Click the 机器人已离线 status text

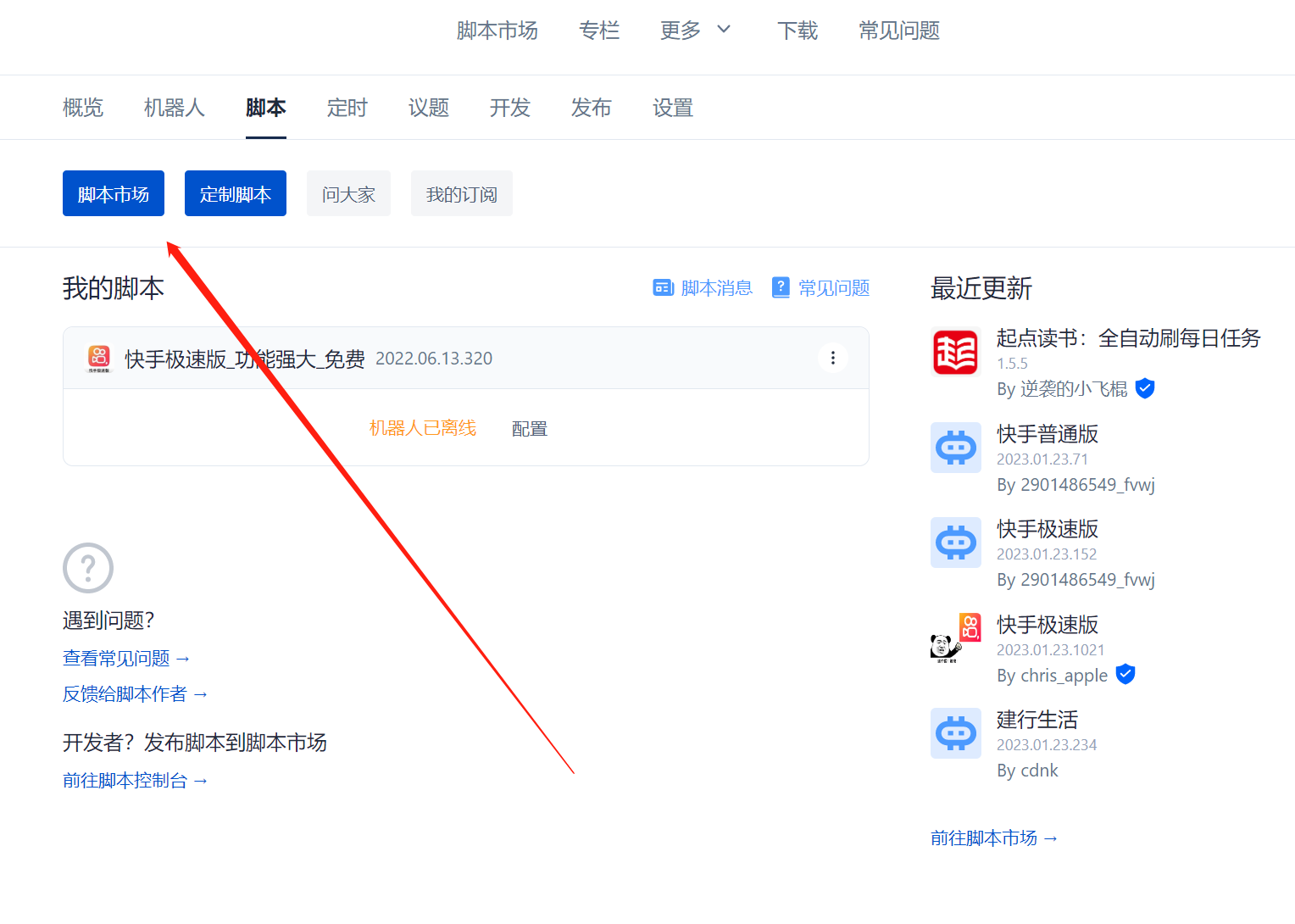click(x=423, y=428)
